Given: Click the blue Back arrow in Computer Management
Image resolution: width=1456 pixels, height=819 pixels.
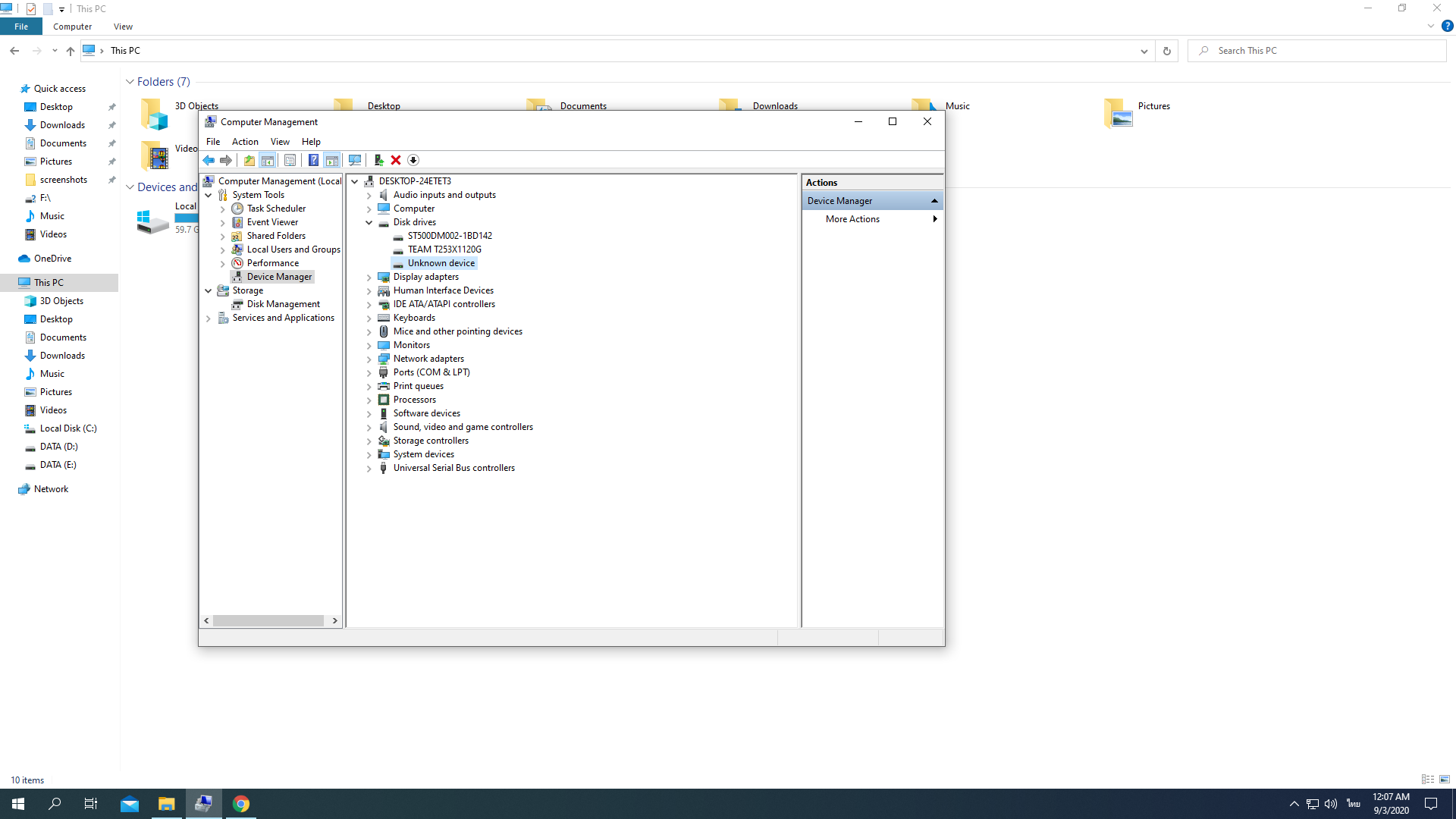Looking at the screenshot, I should tap(209, 160).
